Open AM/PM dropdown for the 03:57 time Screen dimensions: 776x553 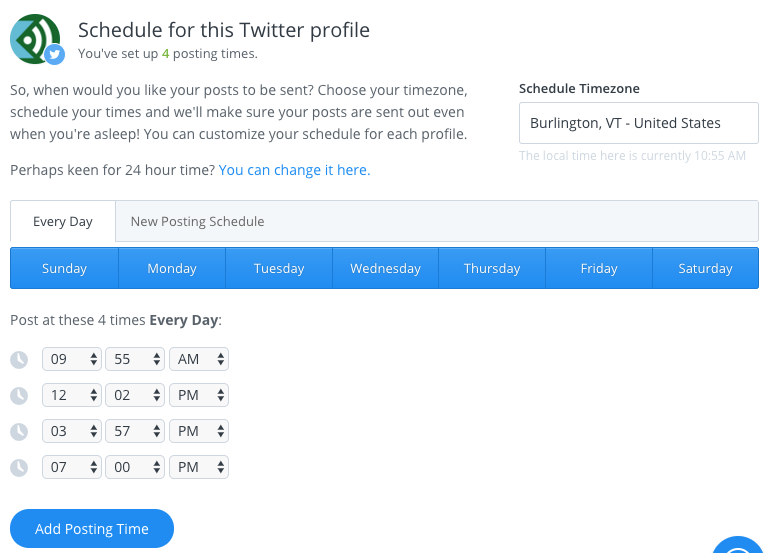click(x=199, y=431)
